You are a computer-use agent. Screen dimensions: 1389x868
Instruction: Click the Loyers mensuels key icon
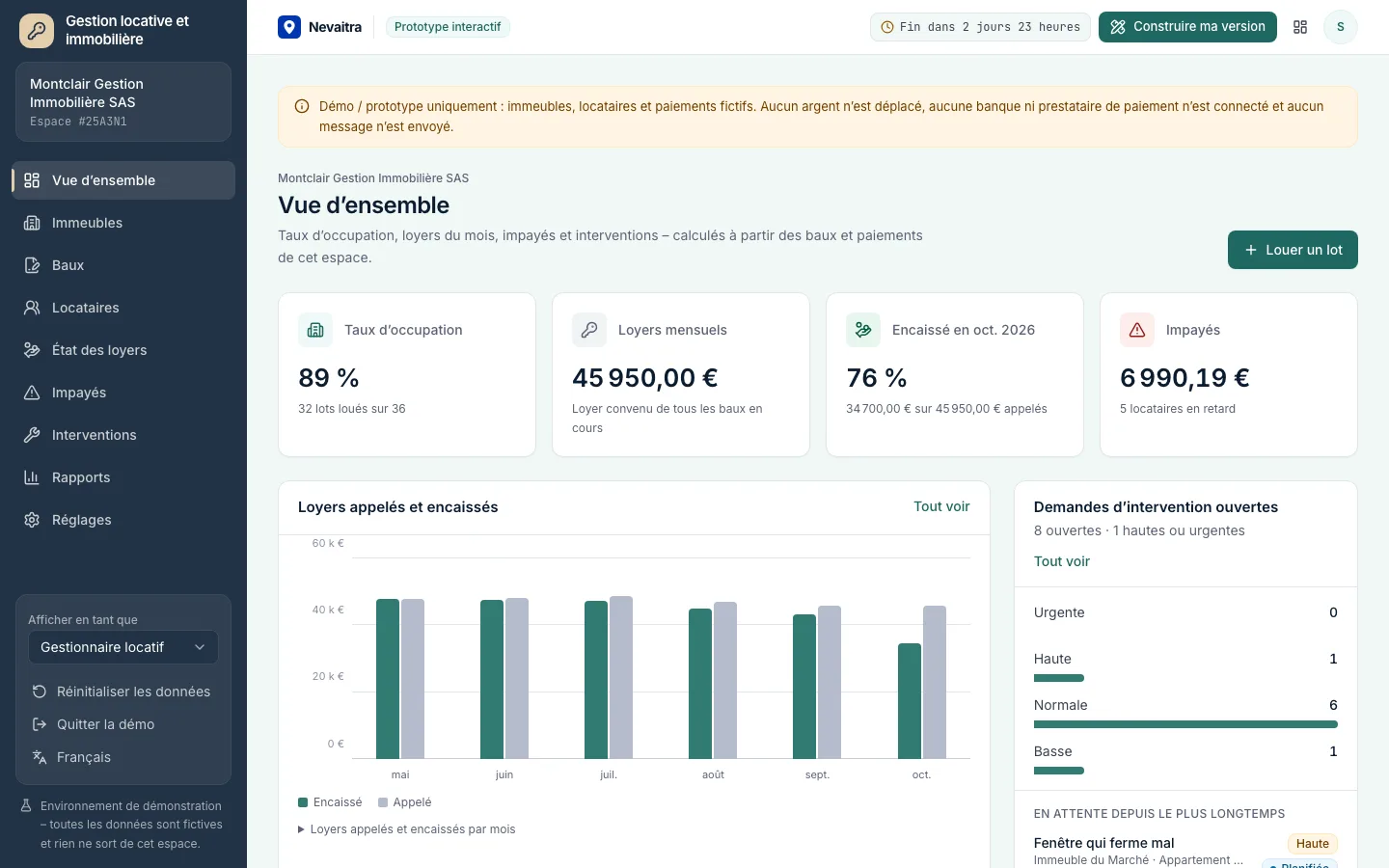(589, 330)
